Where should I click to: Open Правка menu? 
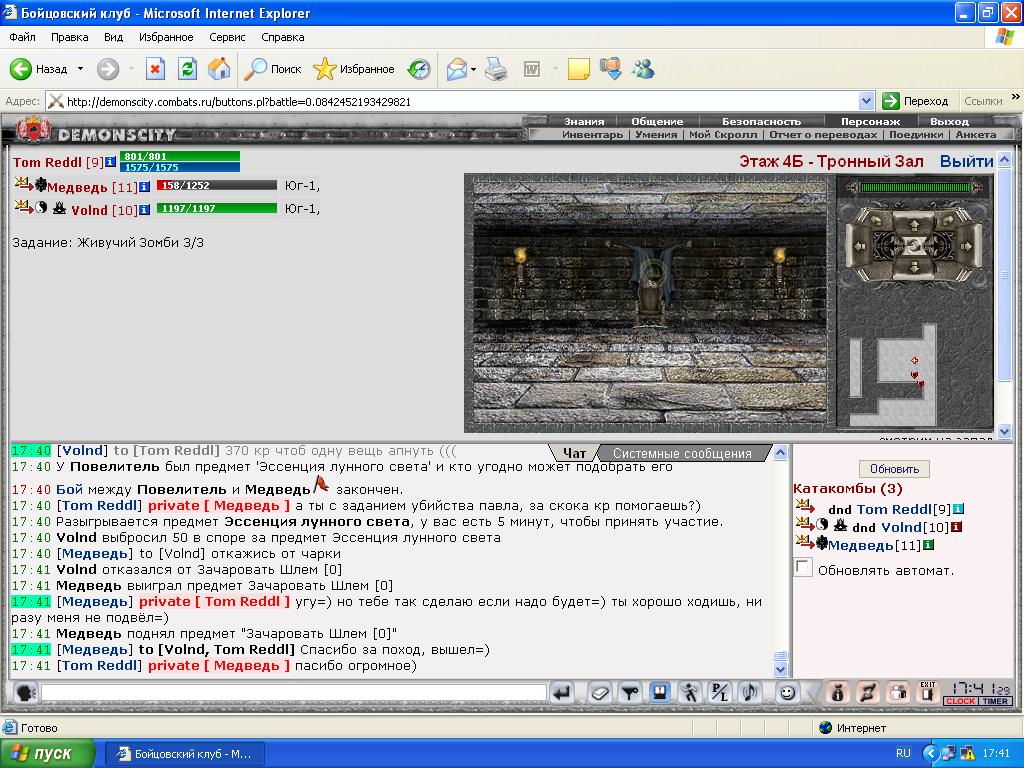tap(69, 37)
